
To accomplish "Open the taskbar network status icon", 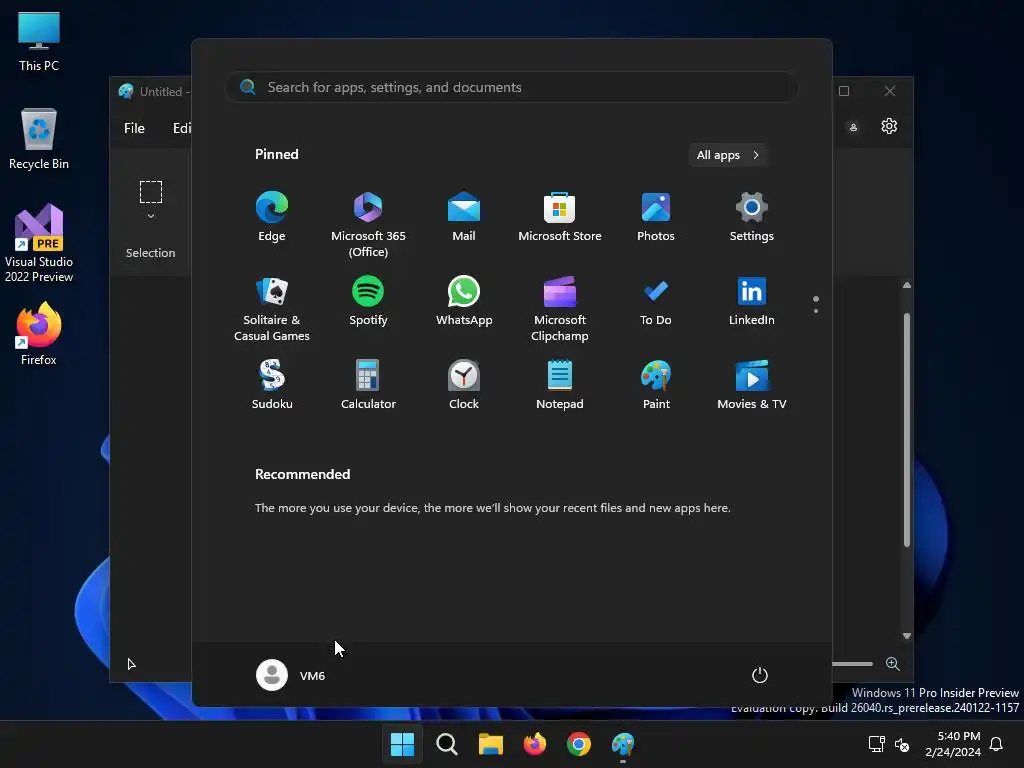I will 876,744.
